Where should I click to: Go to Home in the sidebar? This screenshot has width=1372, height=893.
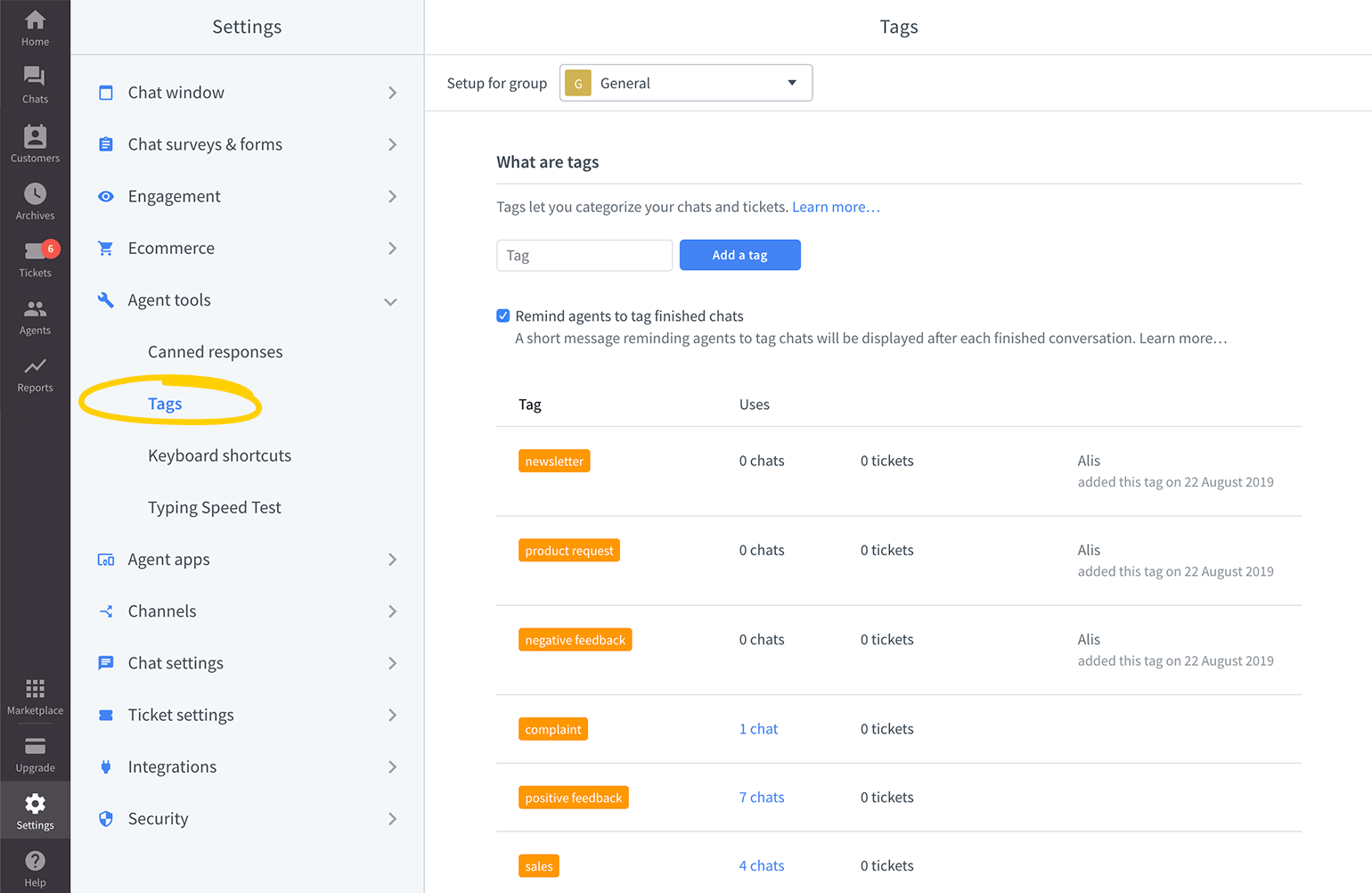[35, 29]
